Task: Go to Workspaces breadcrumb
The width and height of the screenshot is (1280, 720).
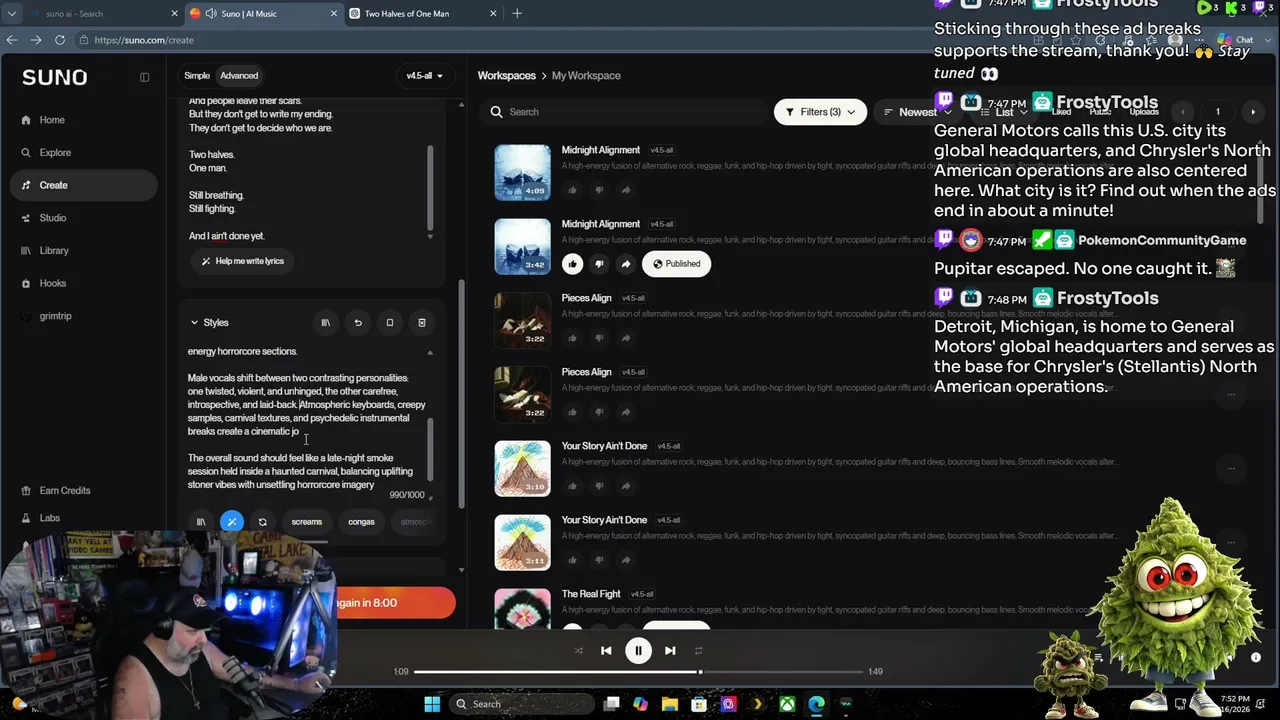Action: click(x=507, y=76)
